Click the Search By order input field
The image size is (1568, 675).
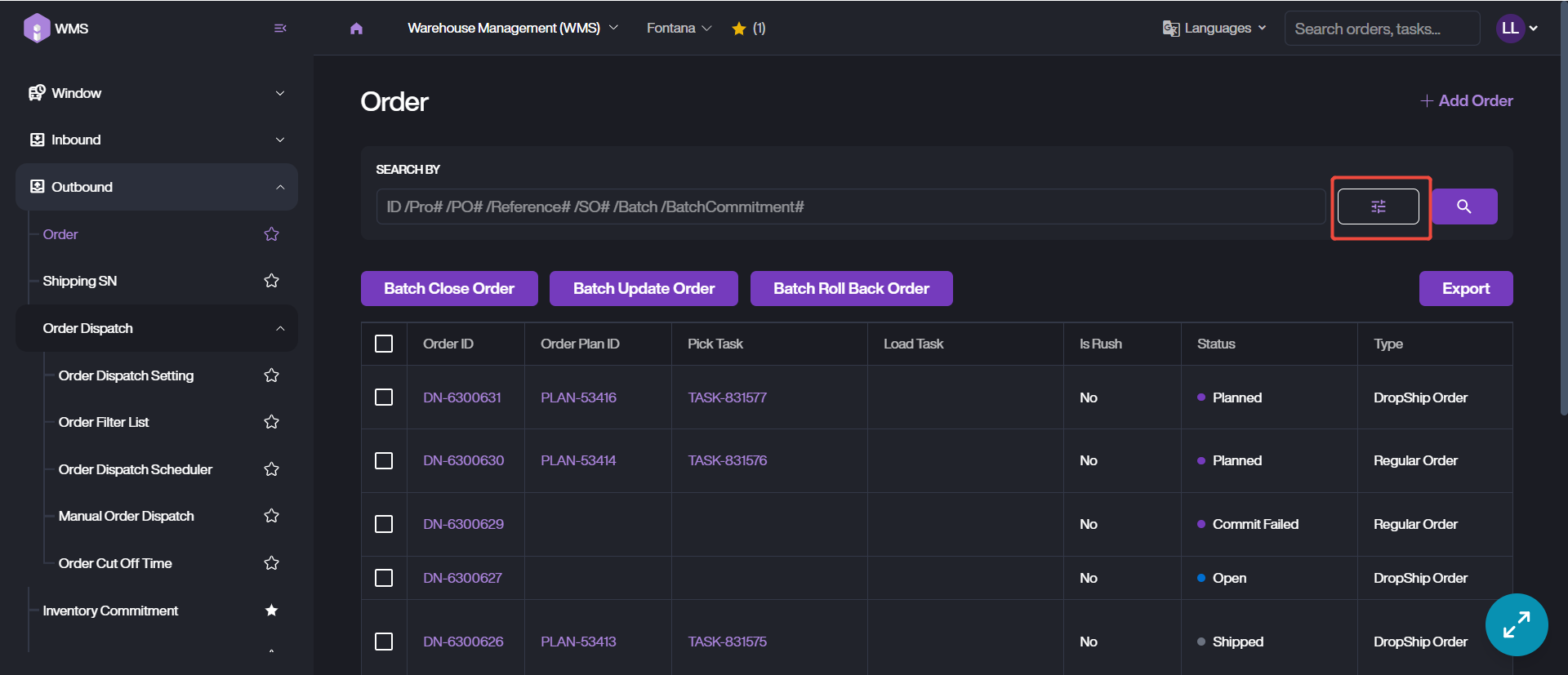point(849,206)
